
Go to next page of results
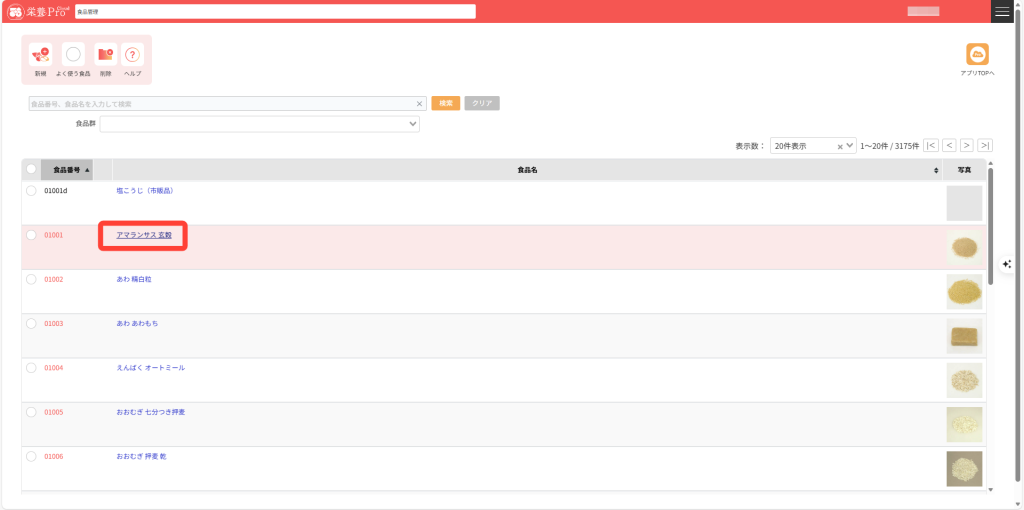pos(966,145)
